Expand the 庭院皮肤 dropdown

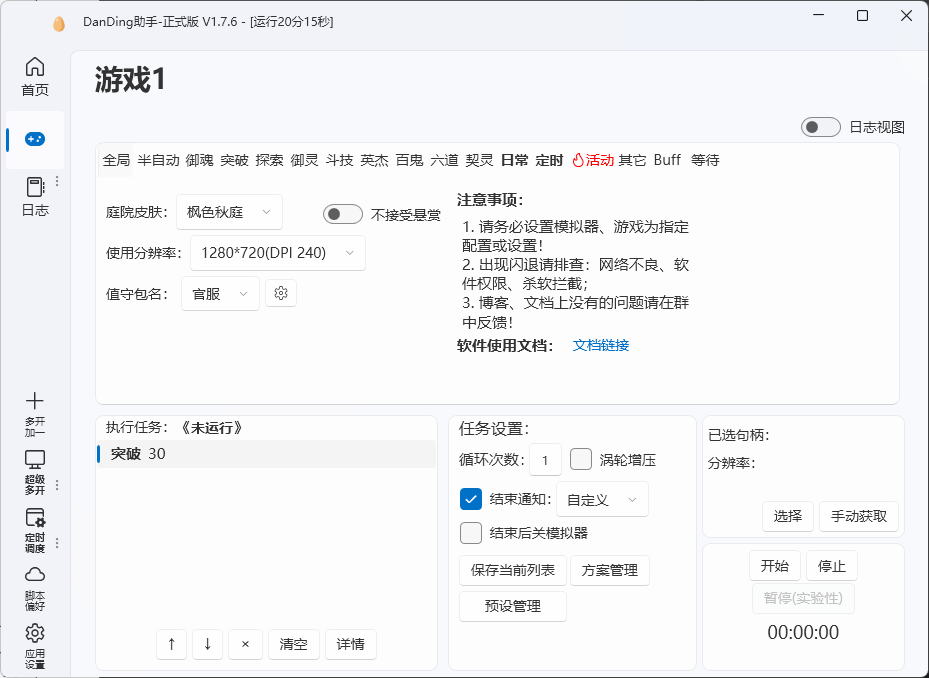(229, 212)
